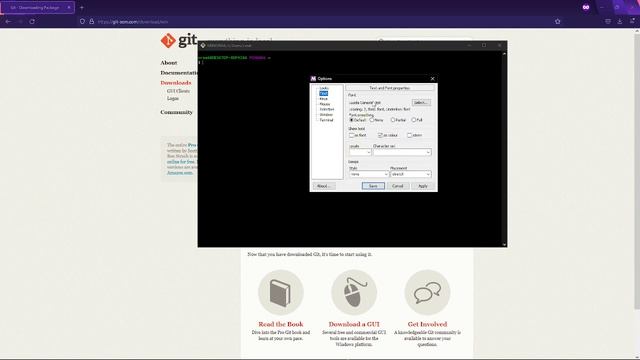Open Community in the git site sidebar
Screen dimensions: 640x360
tap(176, 112)
